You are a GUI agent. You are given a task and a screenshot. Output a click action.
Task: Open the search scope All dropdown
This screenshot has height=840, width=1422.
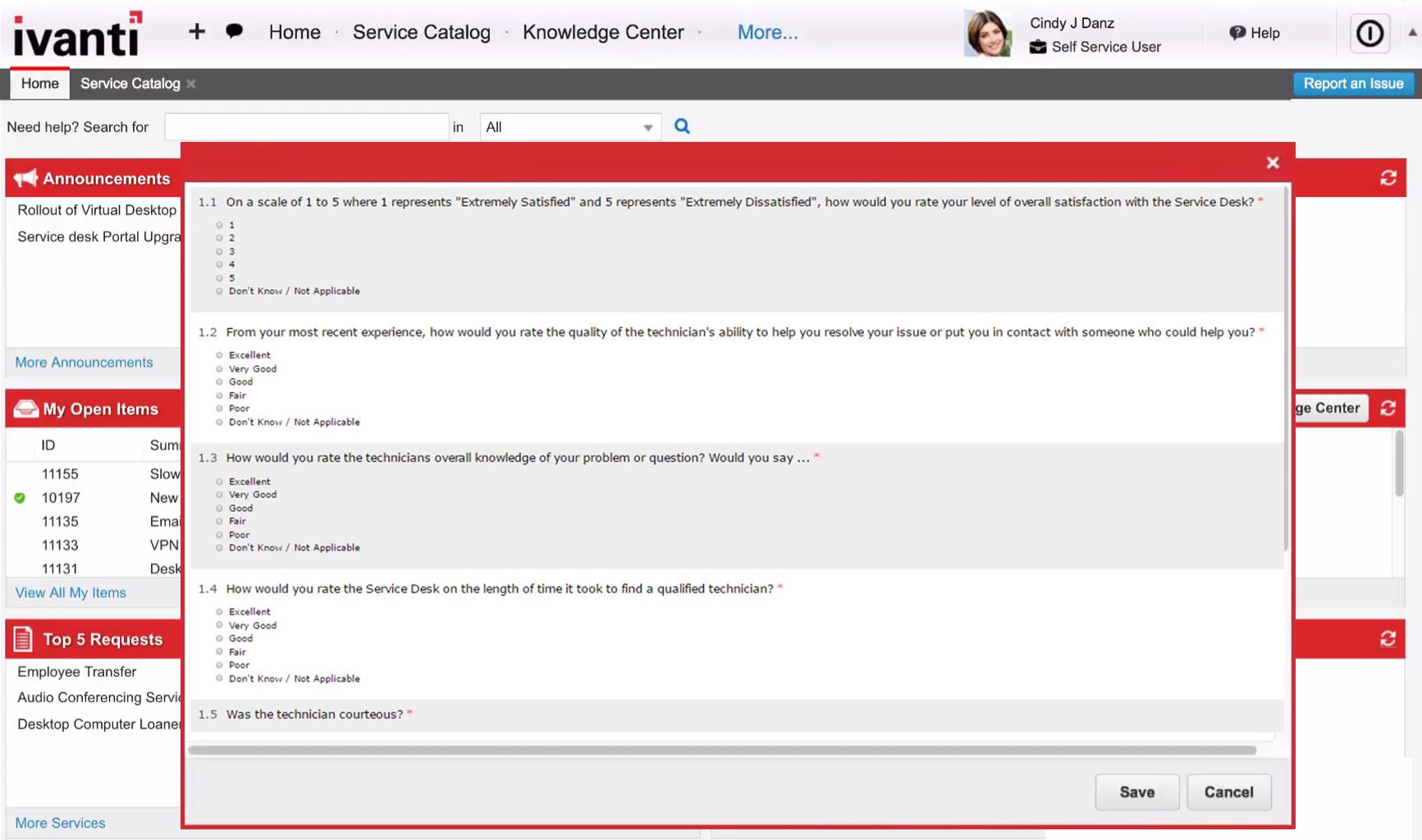(570, 127)
